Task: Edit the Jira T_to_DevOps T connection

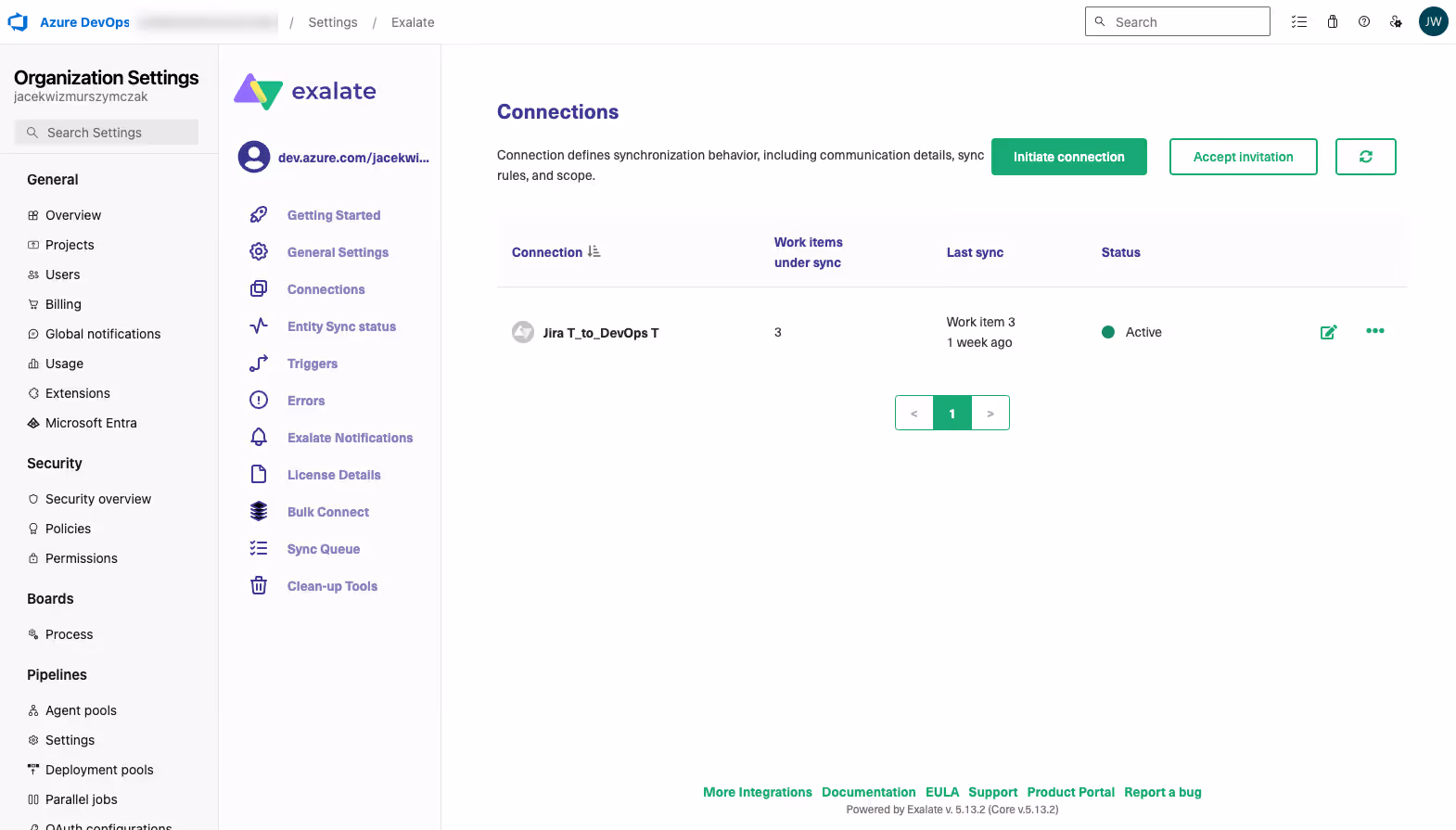Action: (x=1328, y=332)
